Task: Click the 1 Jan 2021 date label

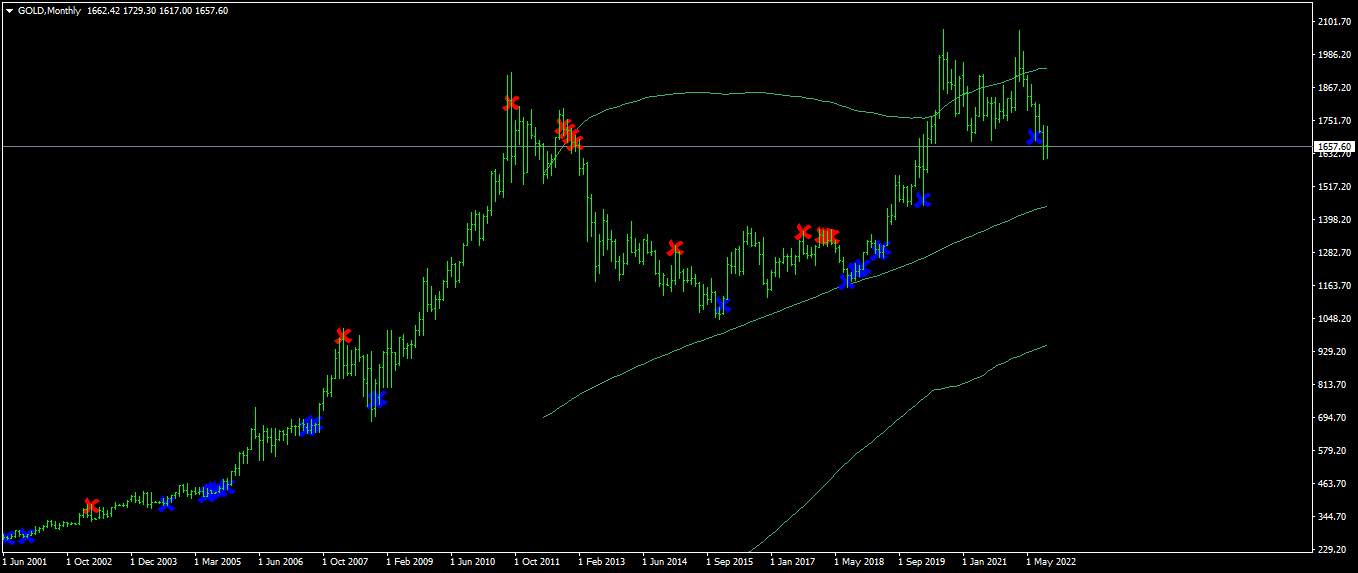Action: pos(984,562)
